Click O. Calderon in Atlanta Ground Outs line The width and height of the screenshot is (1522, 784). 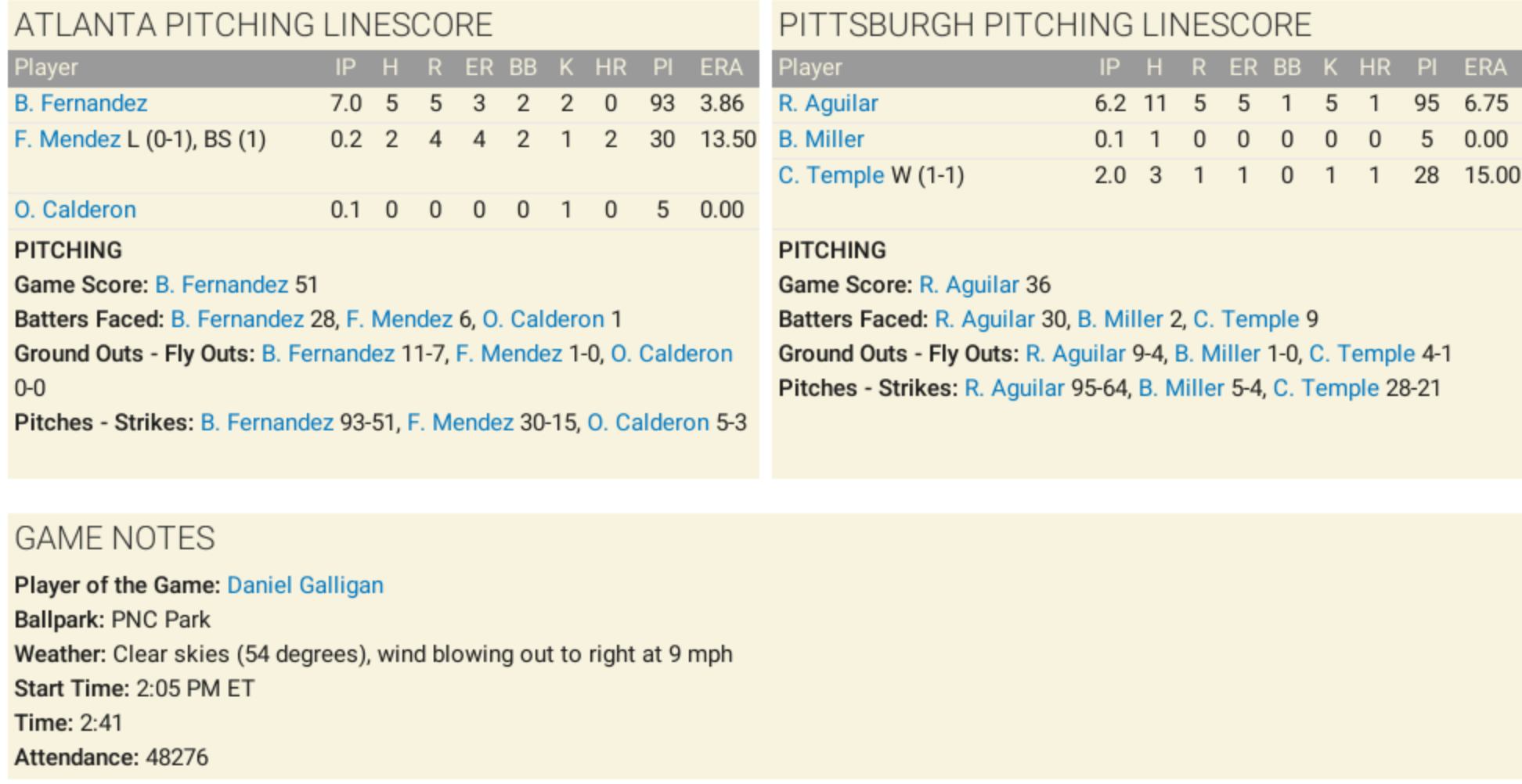(671, 354)
